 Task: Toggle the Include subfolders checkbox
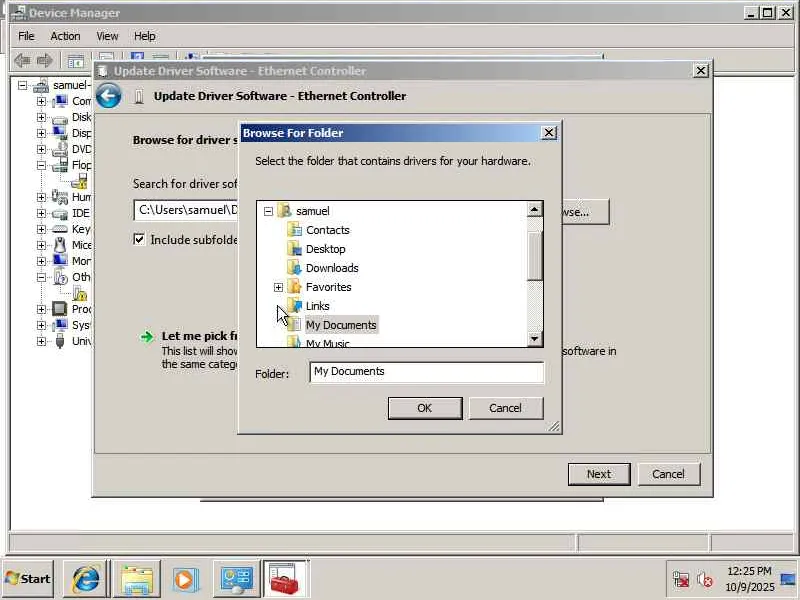coord(139,239)
